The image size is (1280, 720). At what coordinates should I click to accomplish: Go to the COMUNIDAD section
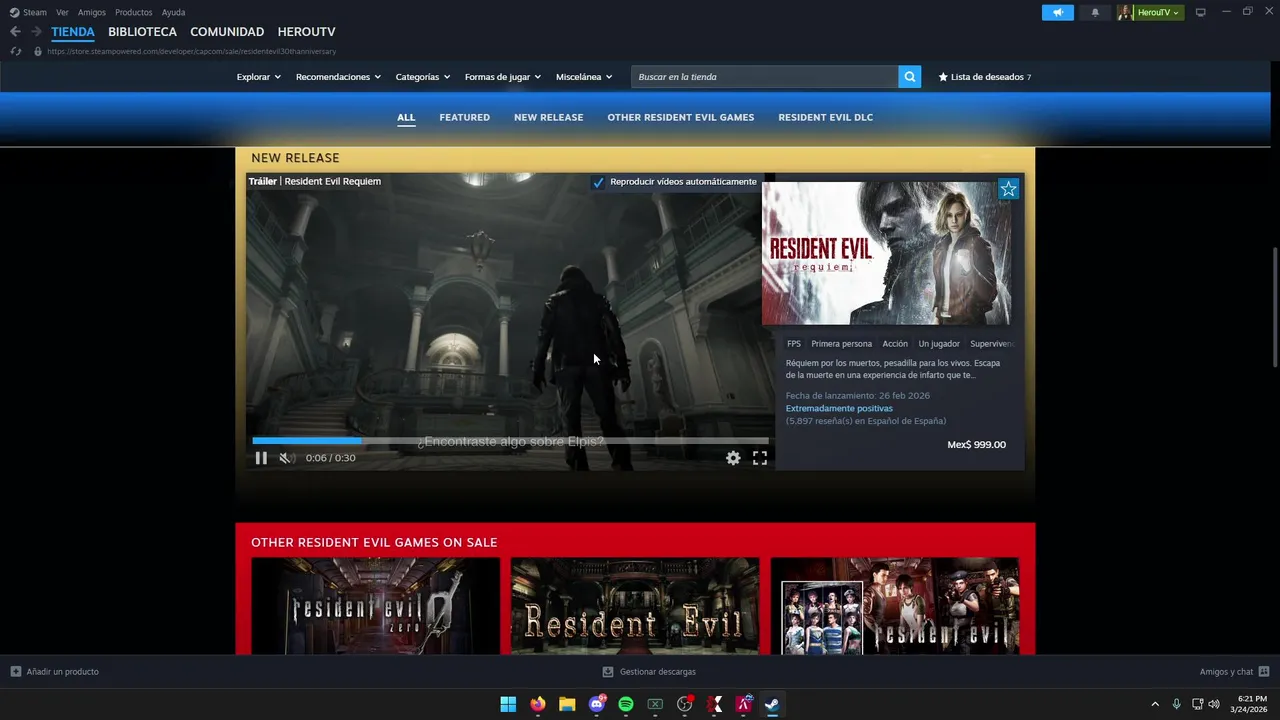click(227, 32)
